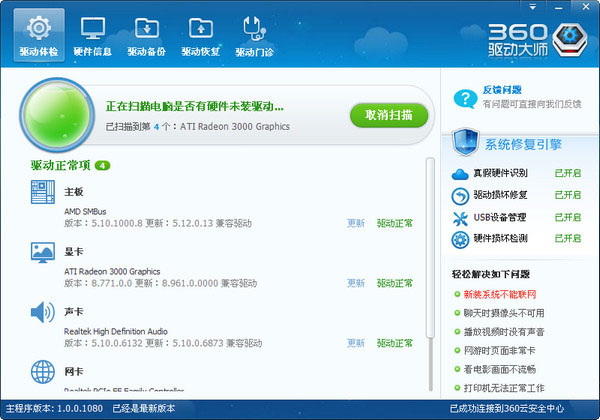Minimize the 360驱动大师 window
Image resolution: width=600 pixels, height=420 pixels.
pyautogui.click(x=559, y=7)
